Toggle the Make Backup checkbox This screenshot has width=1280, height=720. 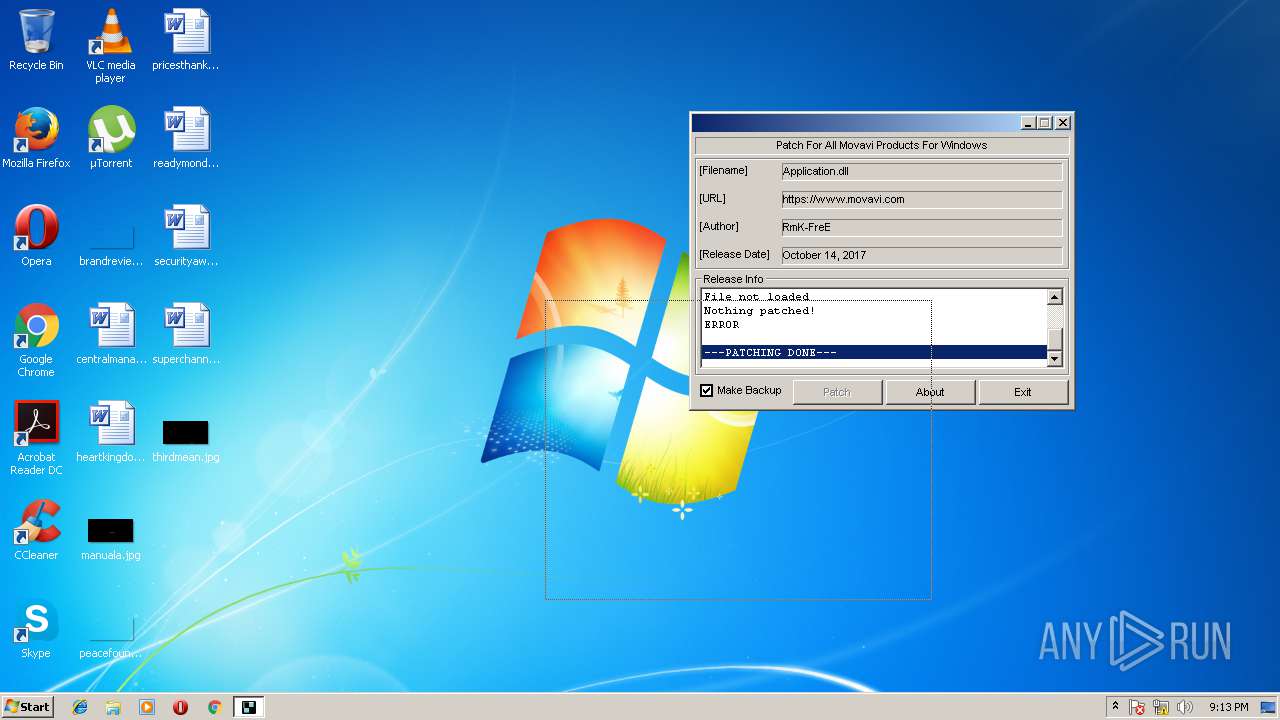[x=707, y=390]
